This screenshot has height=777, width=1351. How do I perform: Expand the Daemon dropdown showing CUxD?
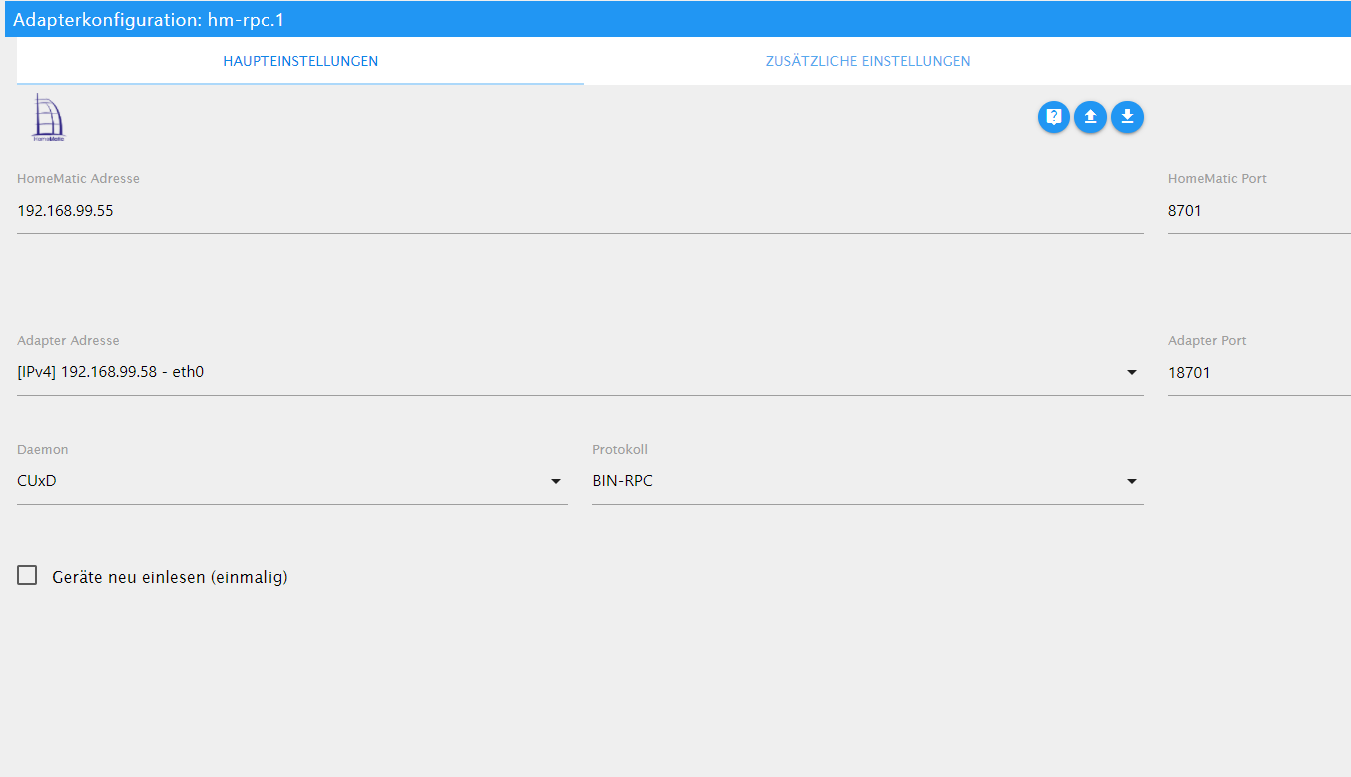[292, 481]
